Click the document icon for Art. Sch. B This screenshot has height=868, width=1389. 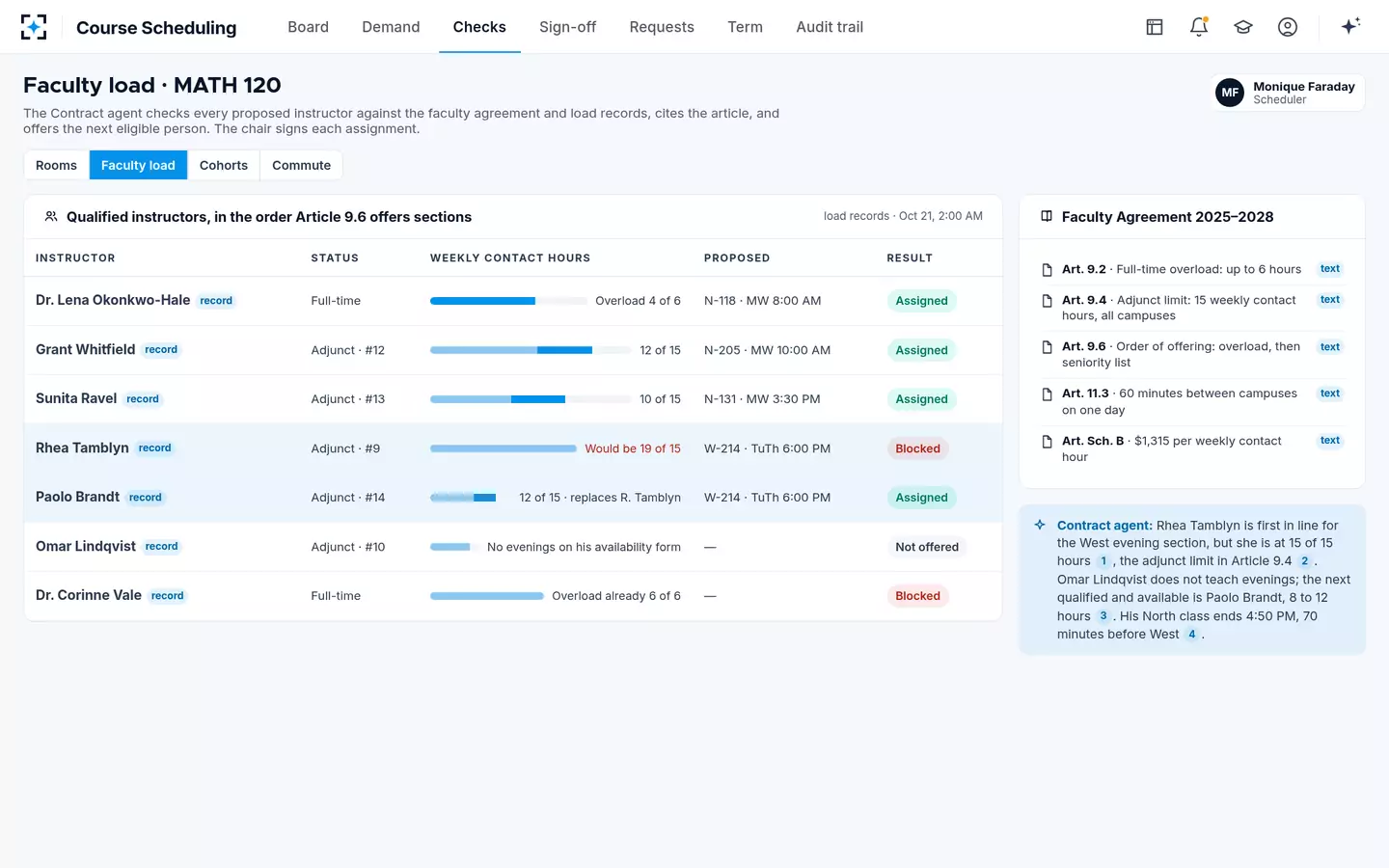1047,442
